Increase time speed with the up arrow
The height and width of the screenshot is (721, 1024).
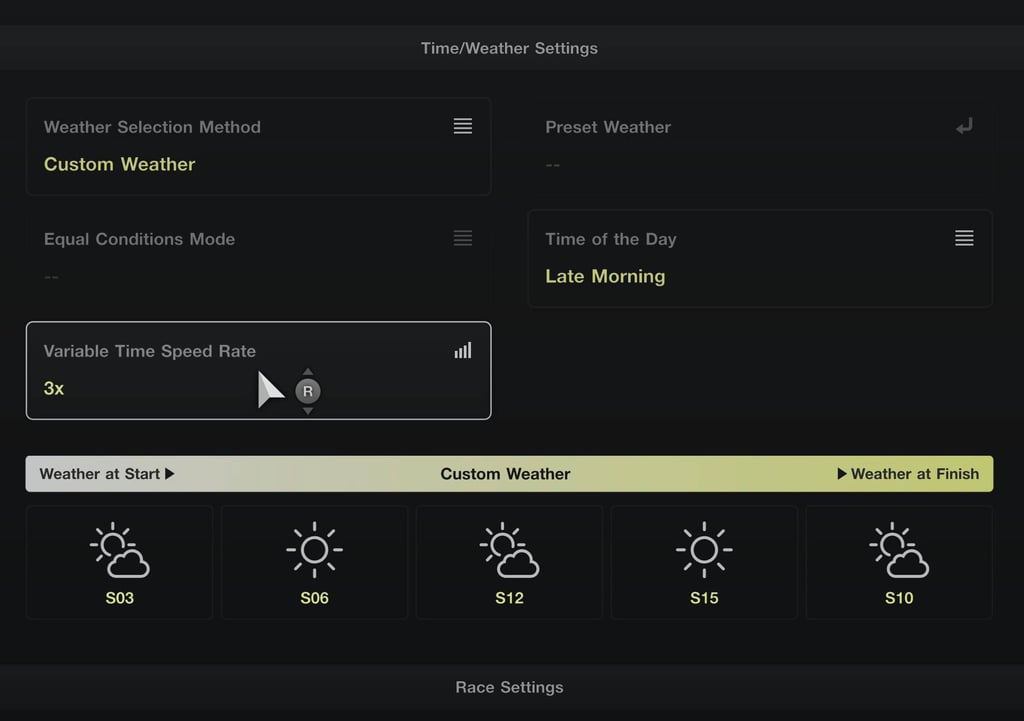tap(308, 372)
